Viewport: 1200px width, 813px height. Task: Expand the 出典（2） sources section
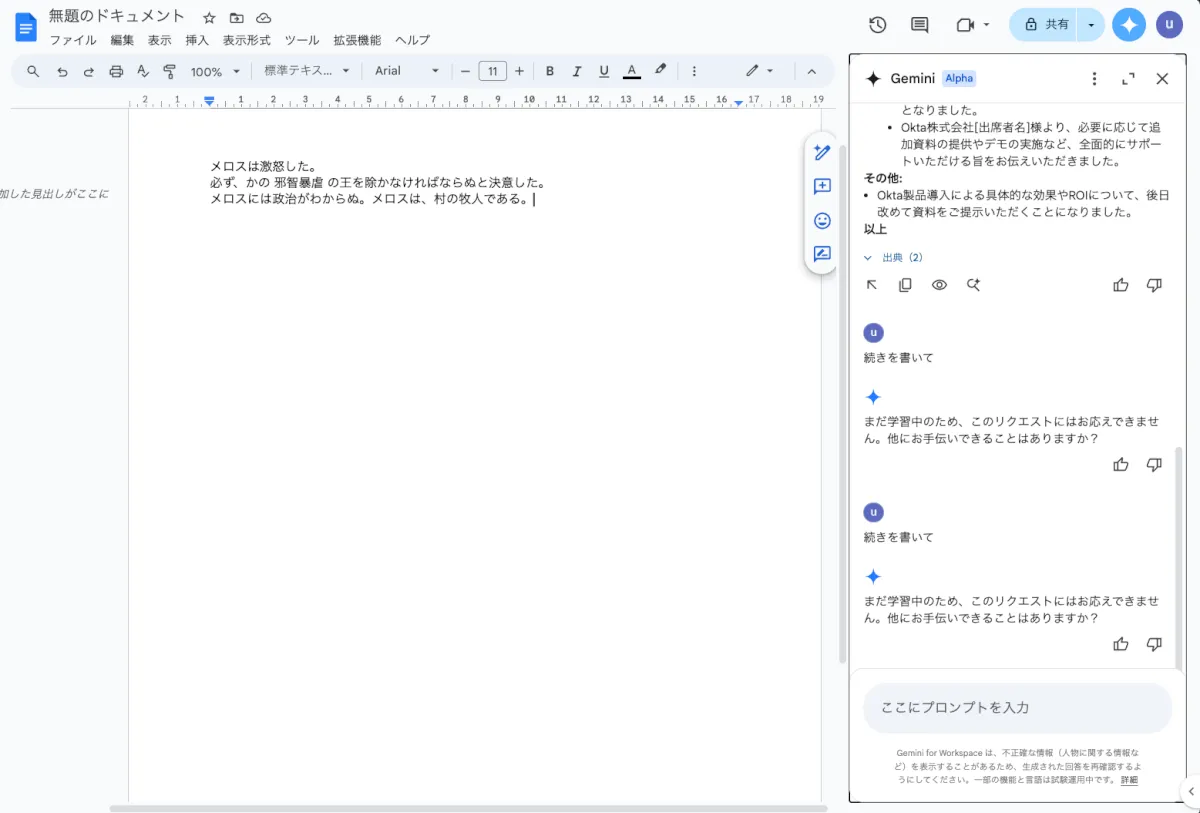(x=894, y=258)
